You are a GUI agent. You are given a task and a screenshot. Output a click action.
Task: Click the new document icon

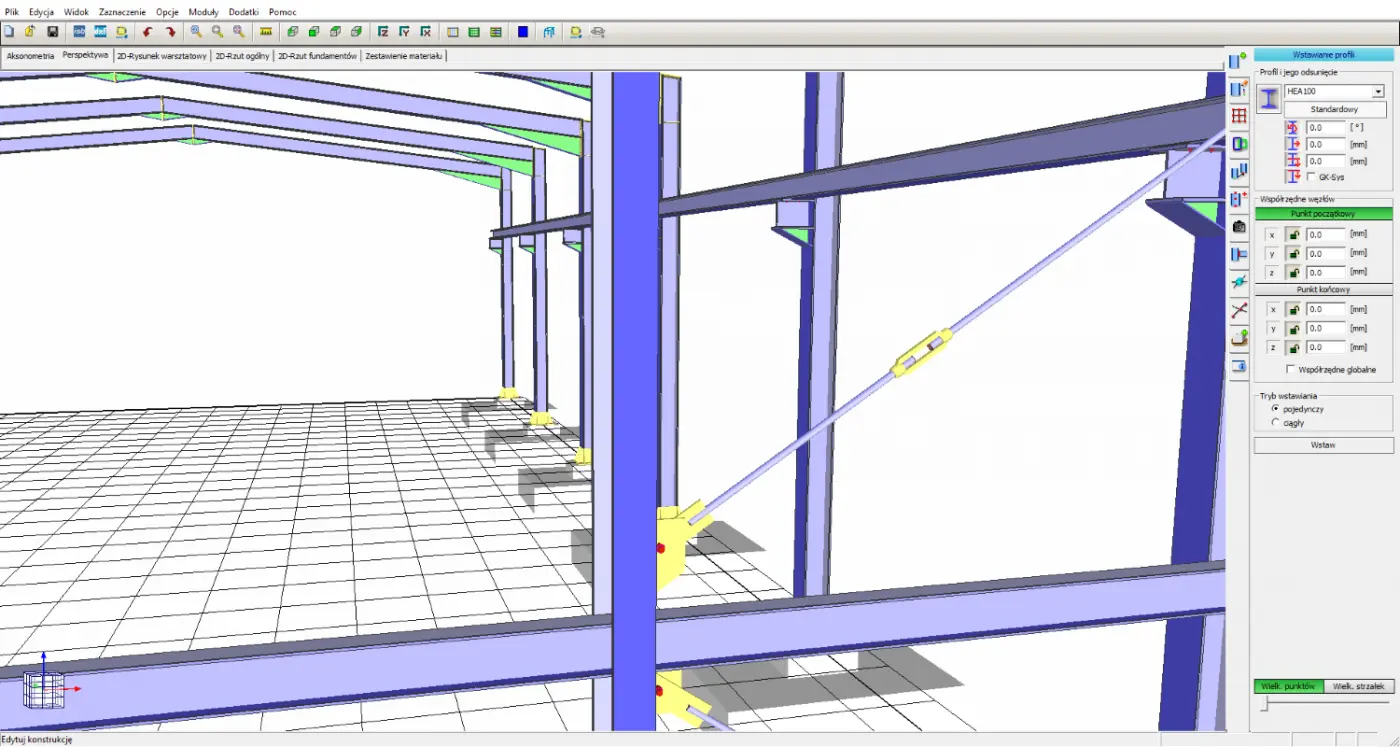coord(9,32)
